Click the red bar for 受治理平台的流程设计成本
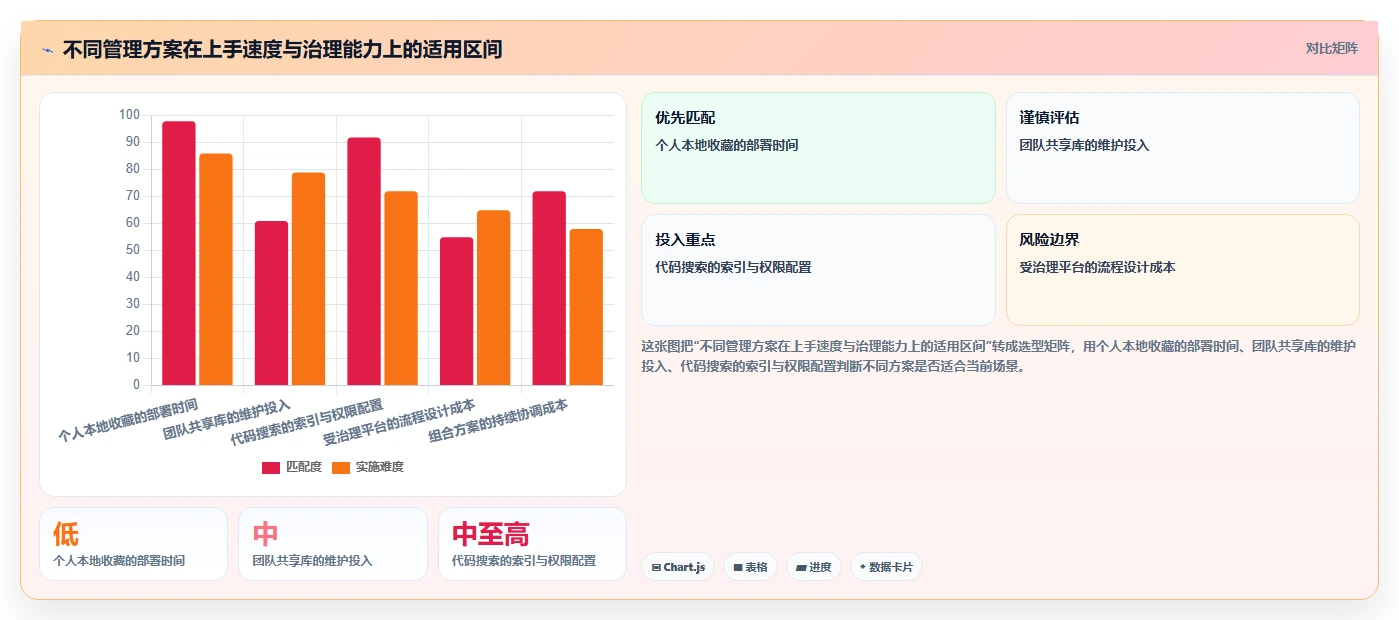1399x620 pixels. tap(457, 311)
